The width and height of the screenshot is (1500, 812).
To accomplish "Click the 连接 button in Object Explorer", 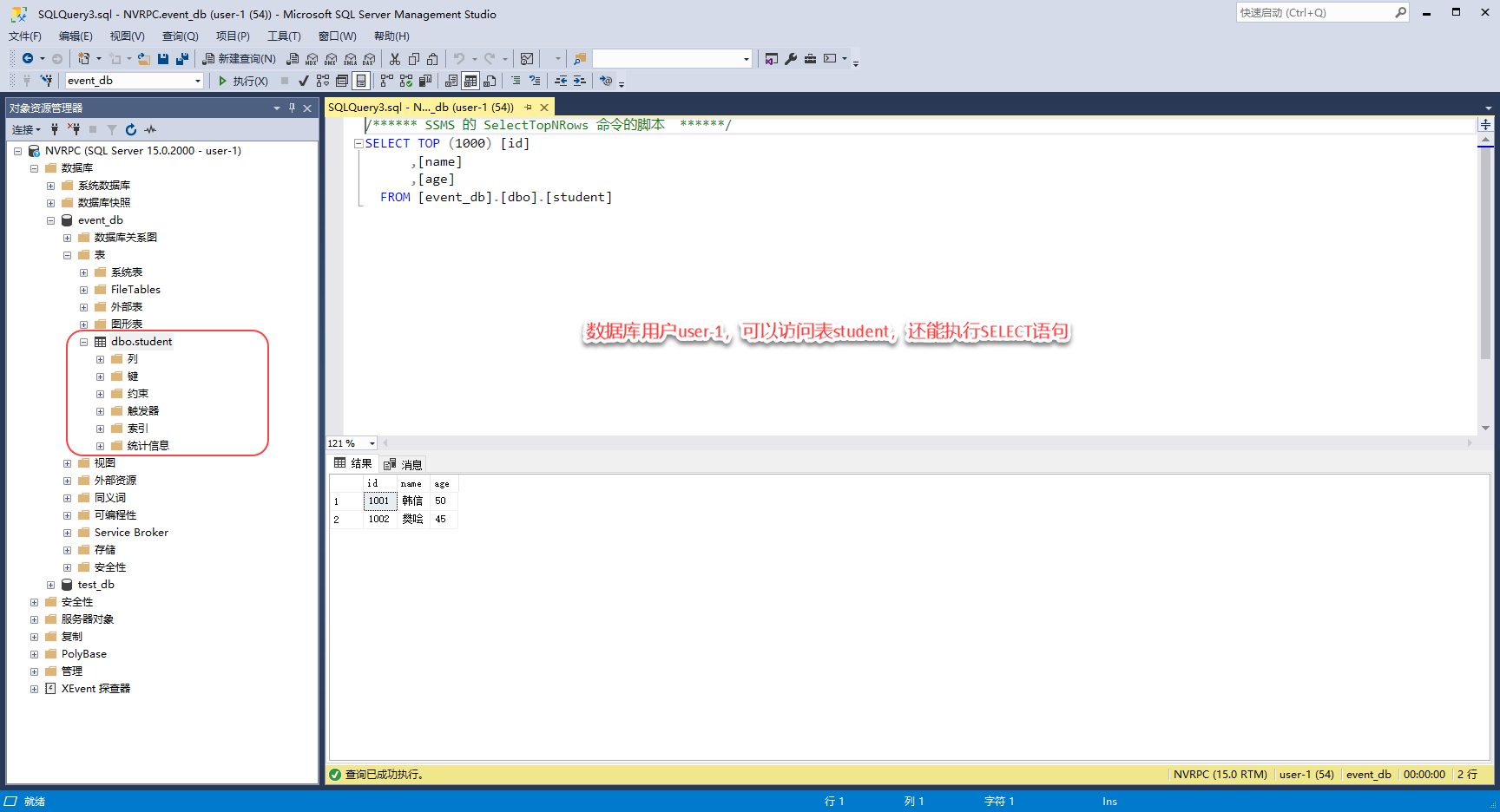I will 26,129.
